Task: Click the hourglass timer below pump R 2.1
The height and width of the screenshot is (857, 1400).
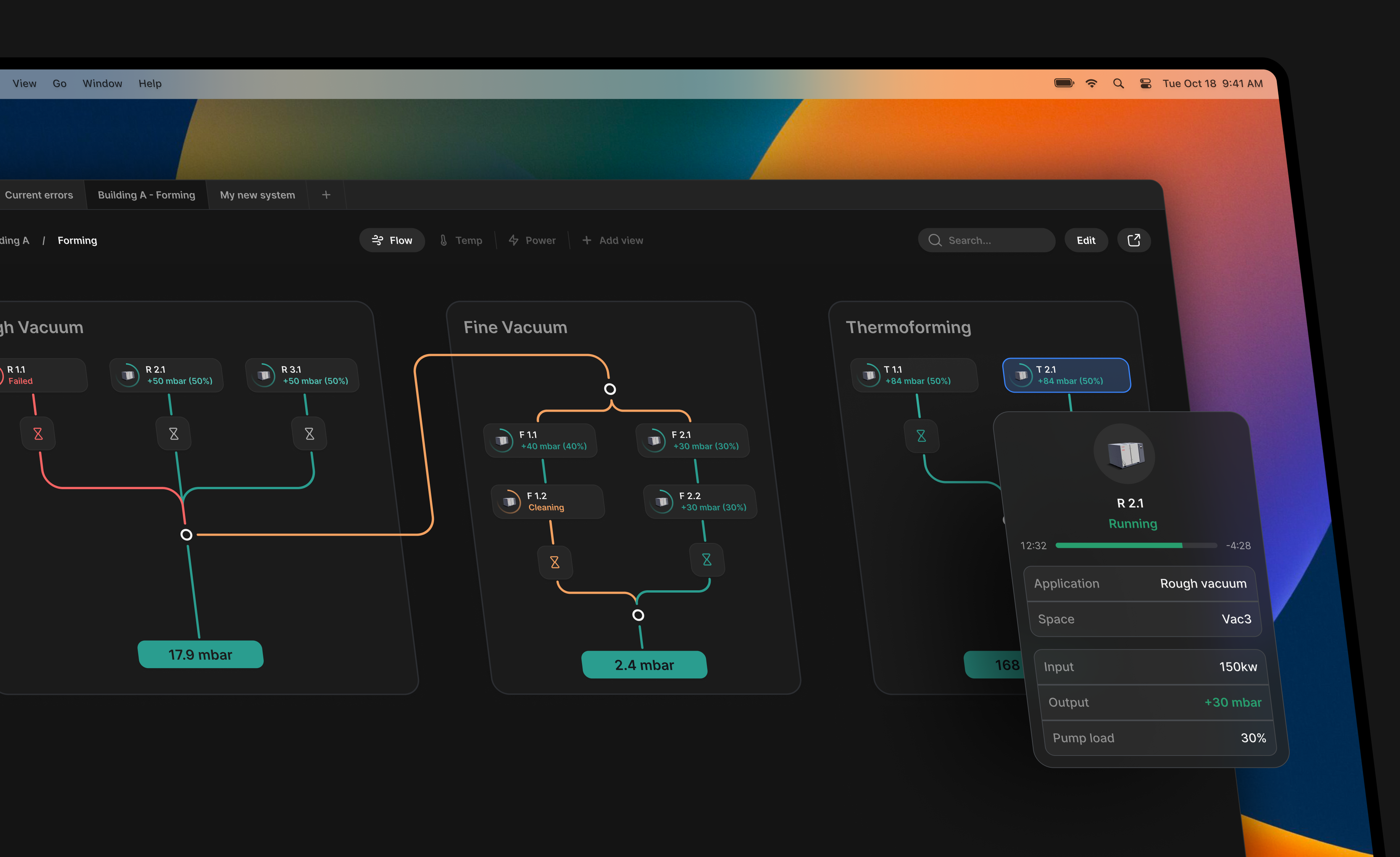Action: 173,433
